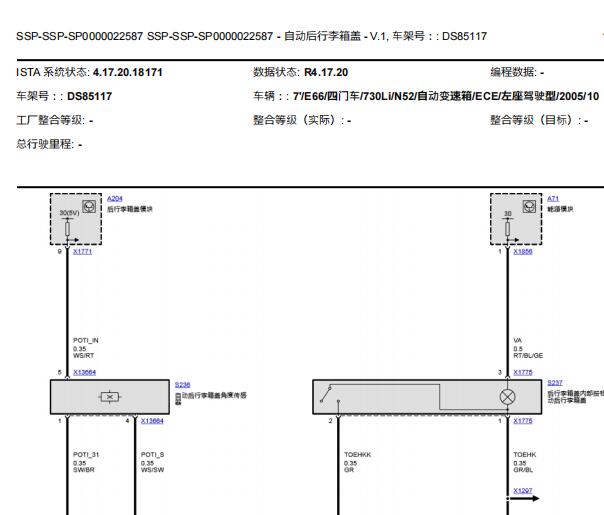This screenshot has height=515, width=604.
Task: Click fuse symbol in A204 module
Action: (x=67, y=229)
